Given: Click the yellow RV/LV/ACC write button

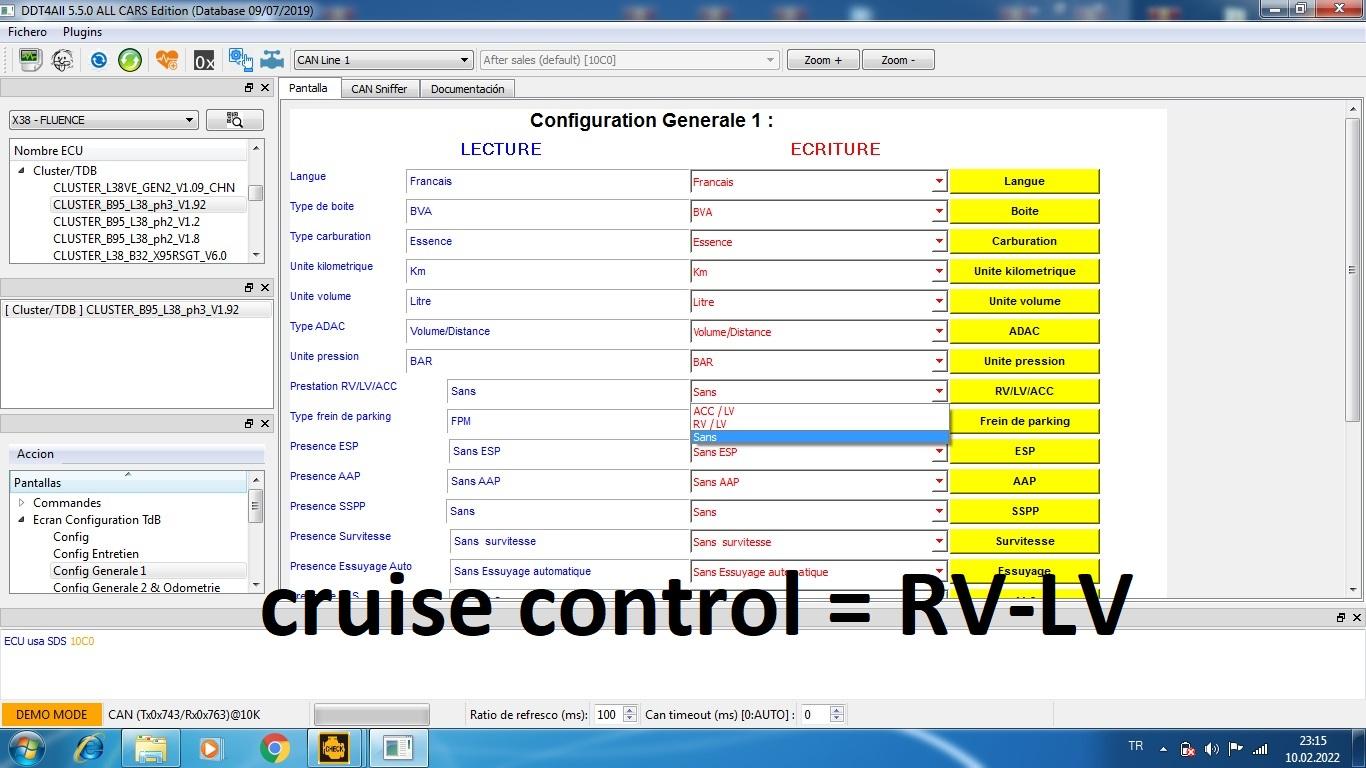Looking at the screenshot, I should tap(1024, 391).
